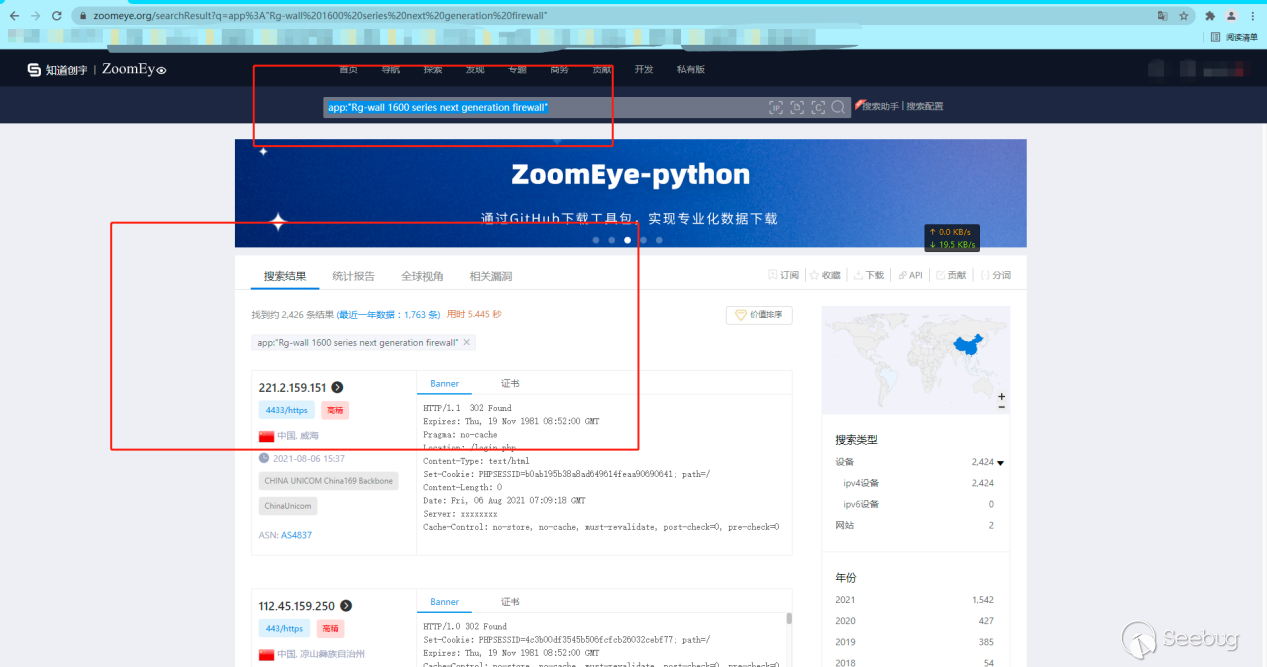This screenshot has height=667, width=1267.
Task: Zoom out on the world map
Action: (1001, 407)
